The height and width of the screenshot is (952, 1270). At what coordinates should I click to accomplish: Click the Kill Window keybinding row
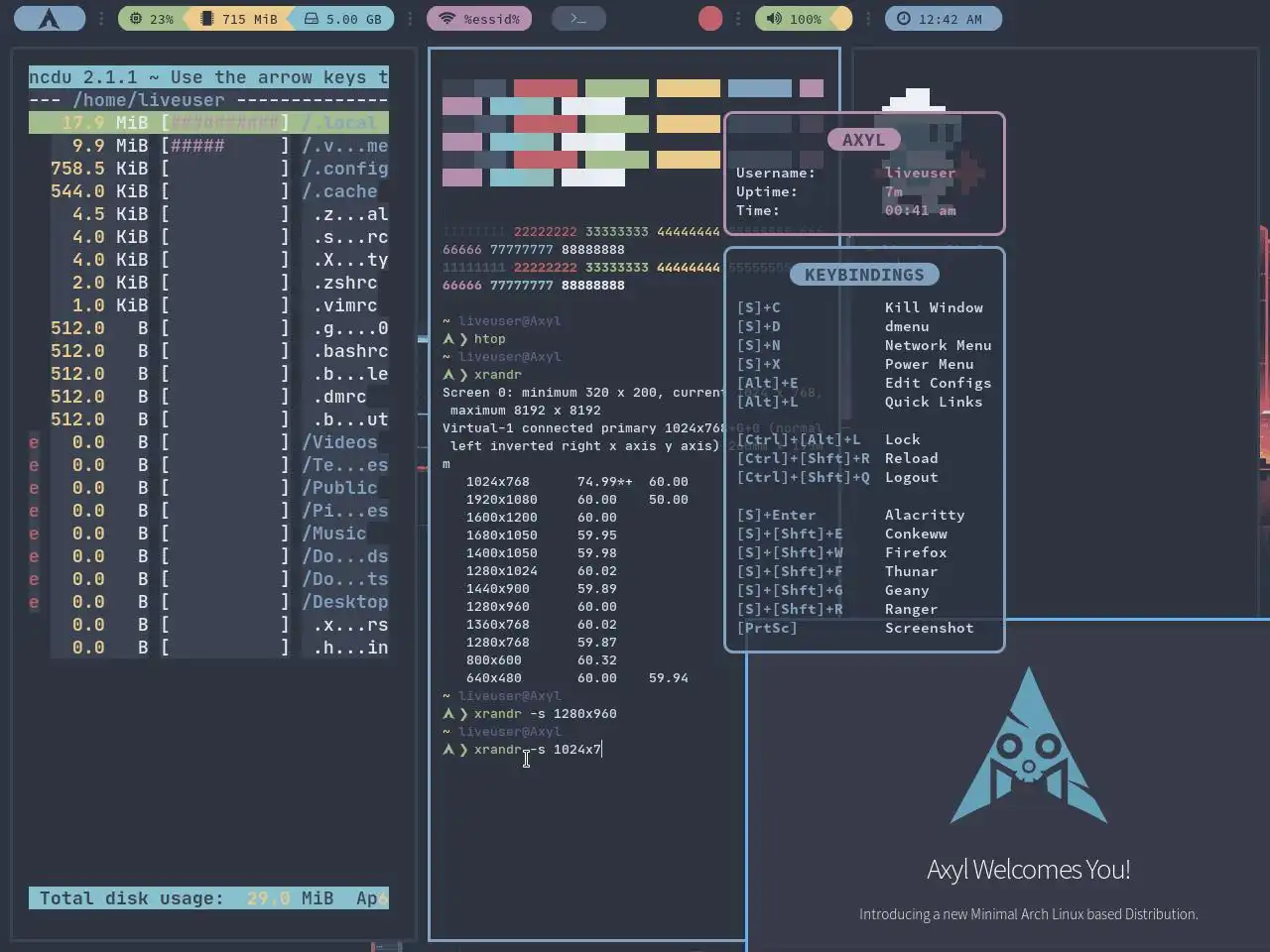click(860, 308)
